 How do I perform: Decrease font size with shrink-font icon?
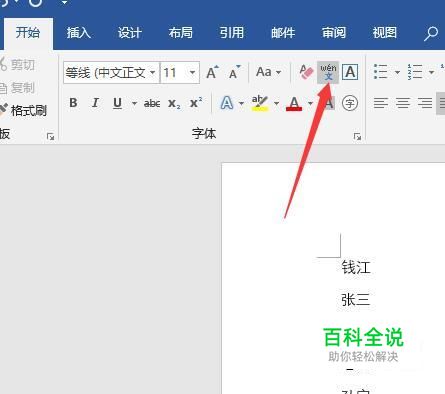tap(234, 72)
